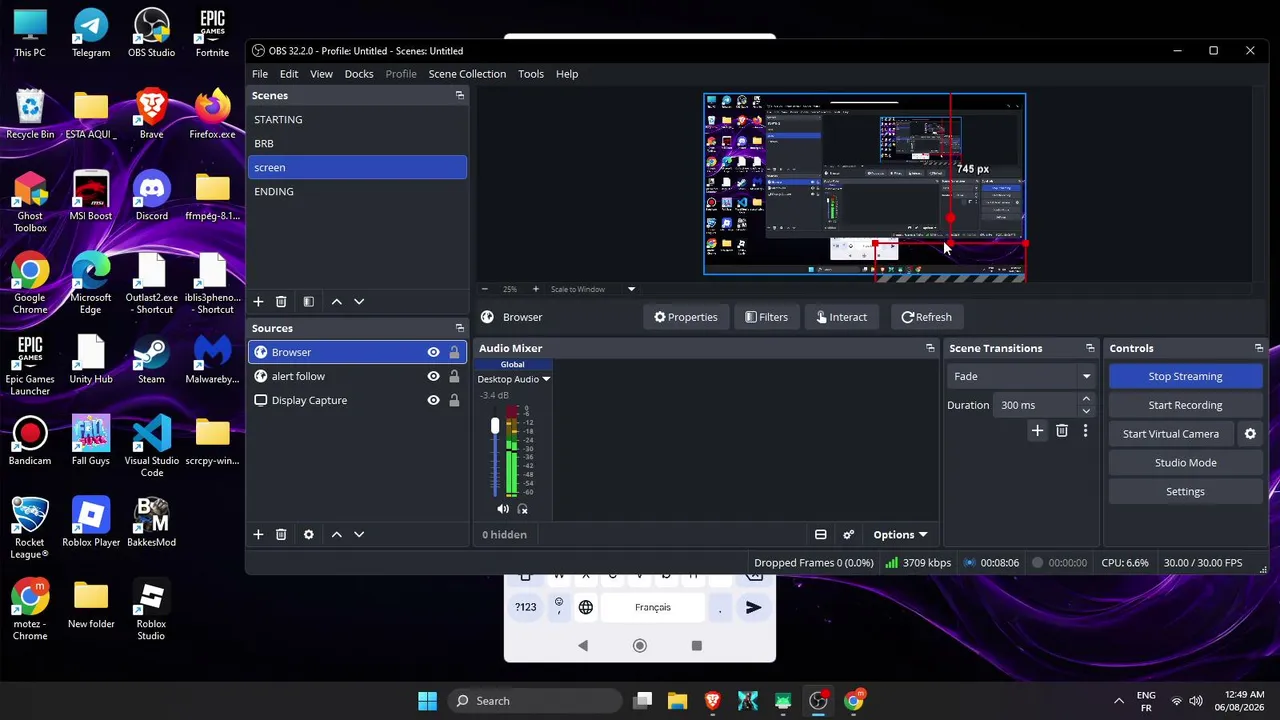This screenshot has height=720, width=1280.
Task: Click Start Virtual Camera button
Action: click(x=1171, y=434)
